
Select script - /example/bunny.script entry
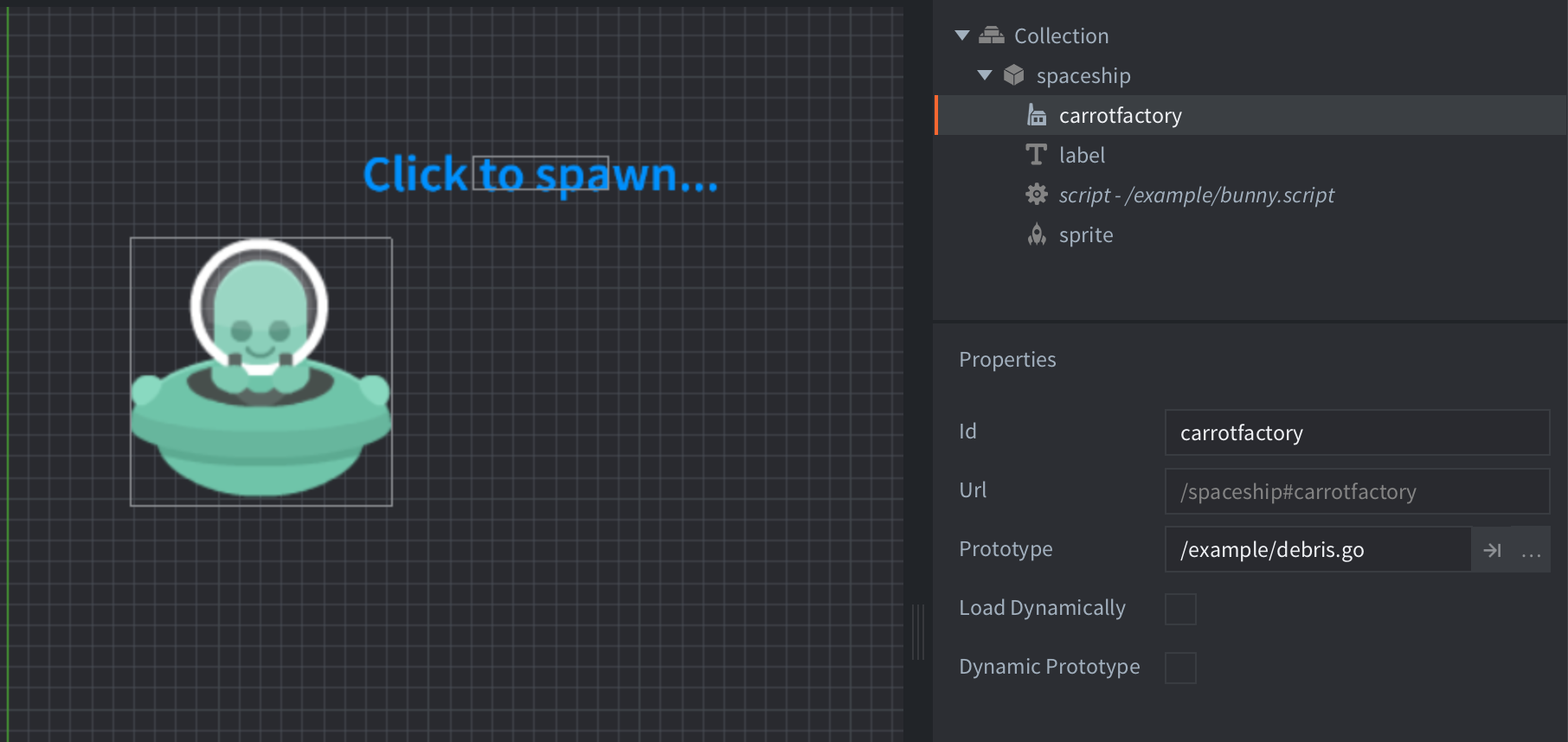(1196, 195)
